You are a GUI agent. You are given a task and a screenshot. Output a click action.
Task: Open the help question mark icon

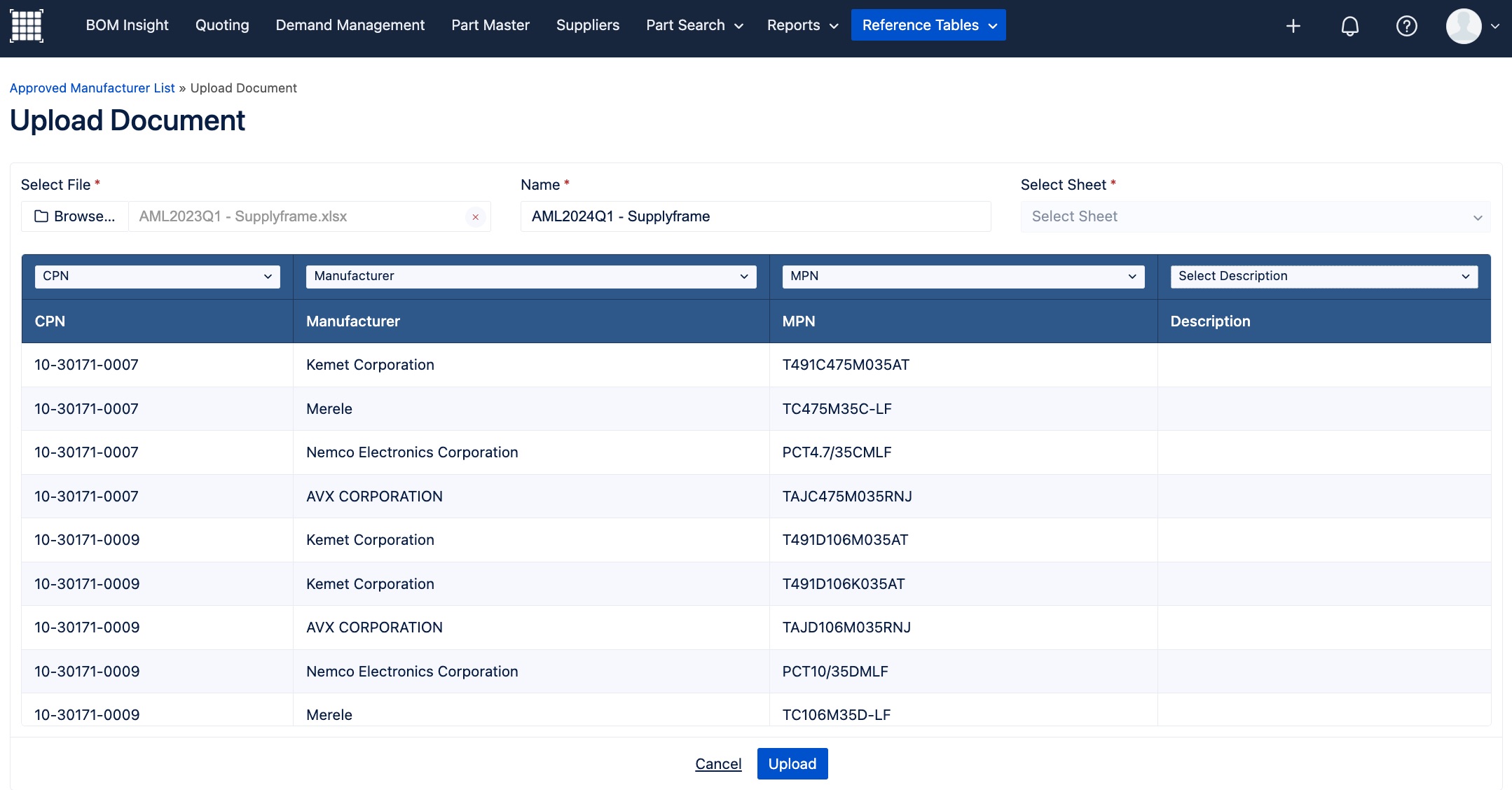tap(1406, 26)
